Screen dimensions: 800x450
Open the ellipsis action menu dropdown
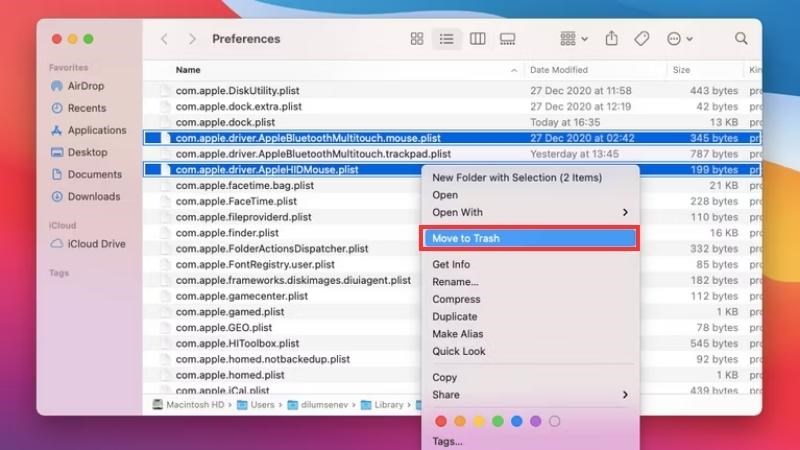pyautogui.click(x=679, y=39)
